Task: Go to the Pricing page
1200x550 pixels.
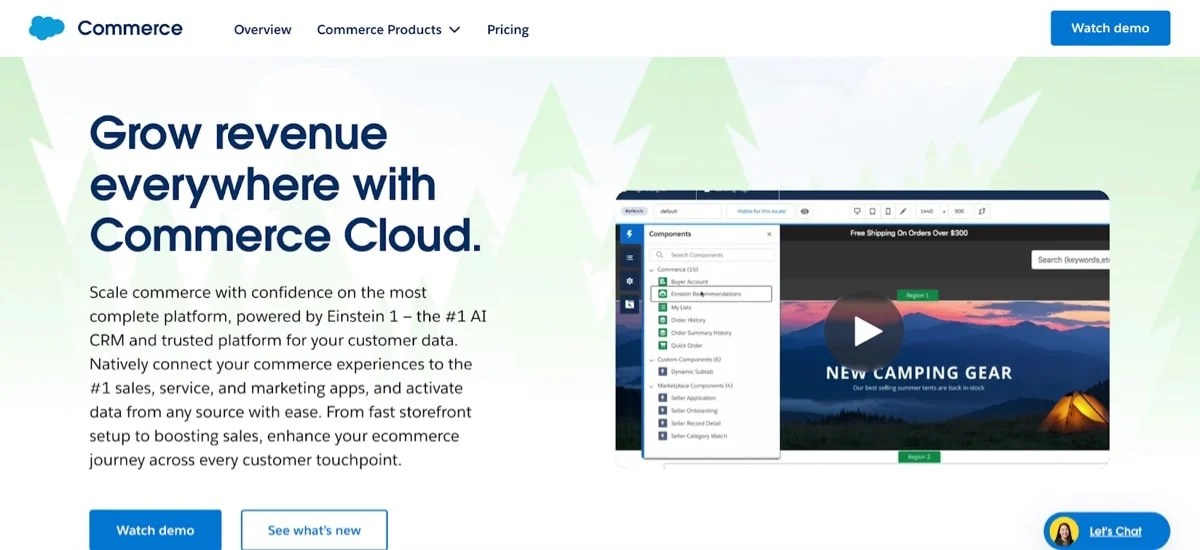Action: 508,29
